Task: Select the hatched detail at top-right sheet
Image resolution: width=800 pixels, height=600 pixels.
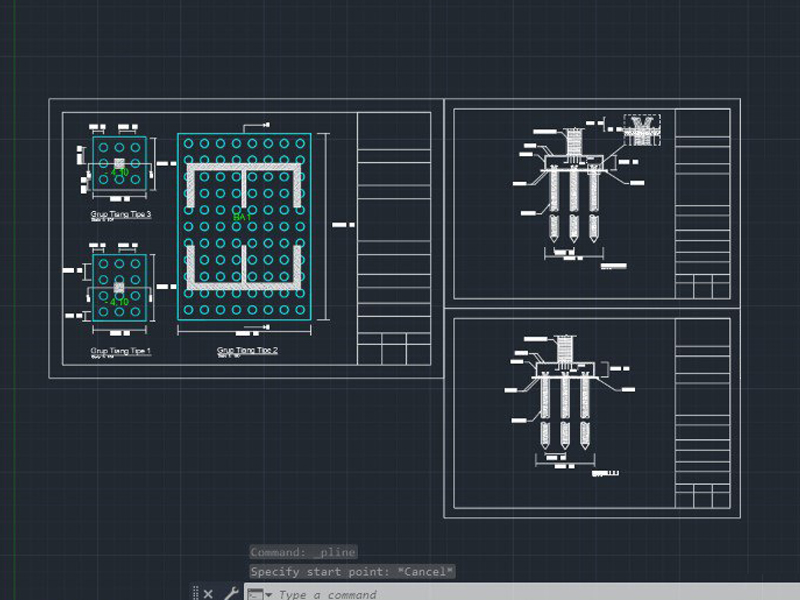Action: 640,126
